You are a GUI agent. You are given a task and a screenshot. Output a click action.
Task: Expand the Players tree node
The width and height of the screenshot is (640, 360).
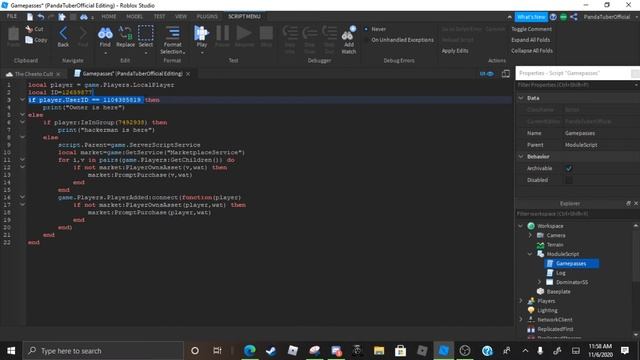tap(520, 301)
